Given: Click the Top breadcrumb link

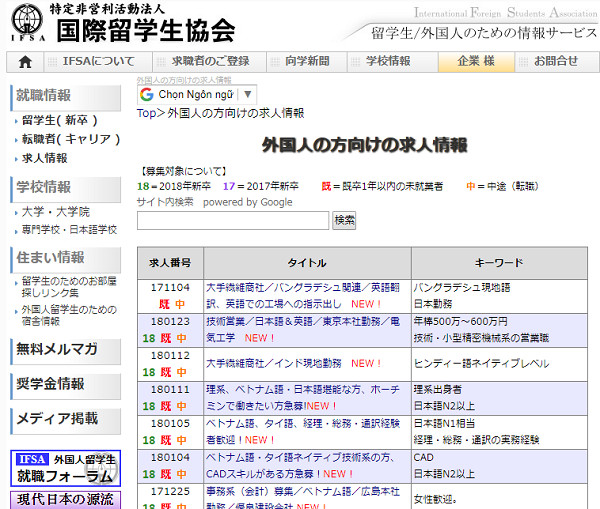Looking at the screenshot, I should [x=146, y=113].
